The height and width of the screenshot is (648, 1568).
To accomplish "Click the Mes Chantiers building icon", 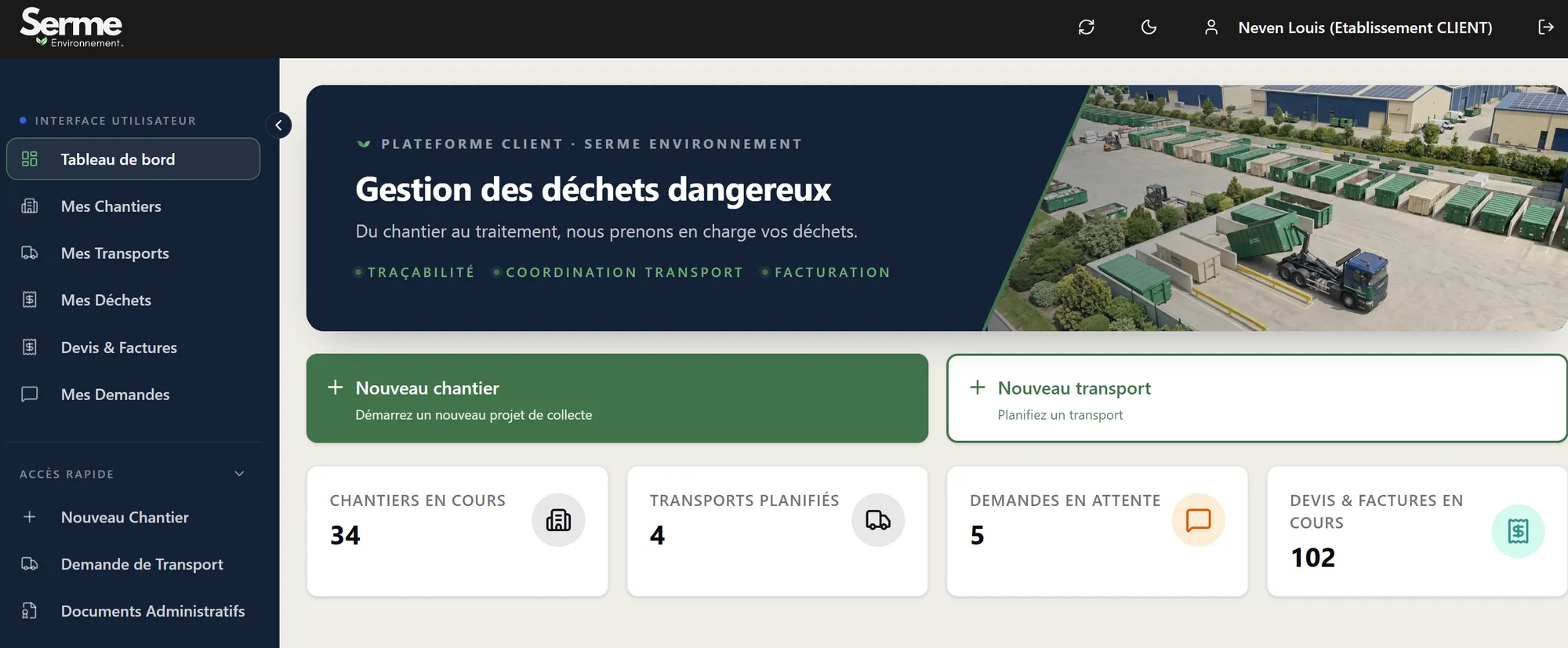I will pyautogui.click(x=30, y=206).
